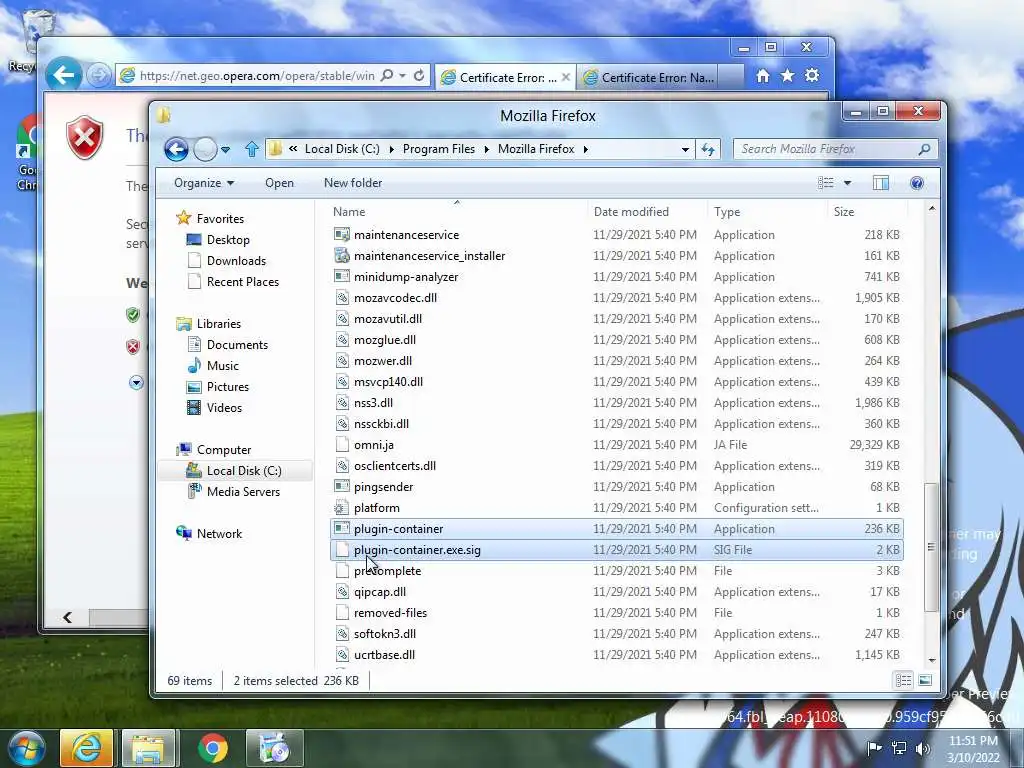The width and height of the screenshot is (1024, 768).
Task: Click Open in the Explorer toolbar
Action: (x=279, y=183)
